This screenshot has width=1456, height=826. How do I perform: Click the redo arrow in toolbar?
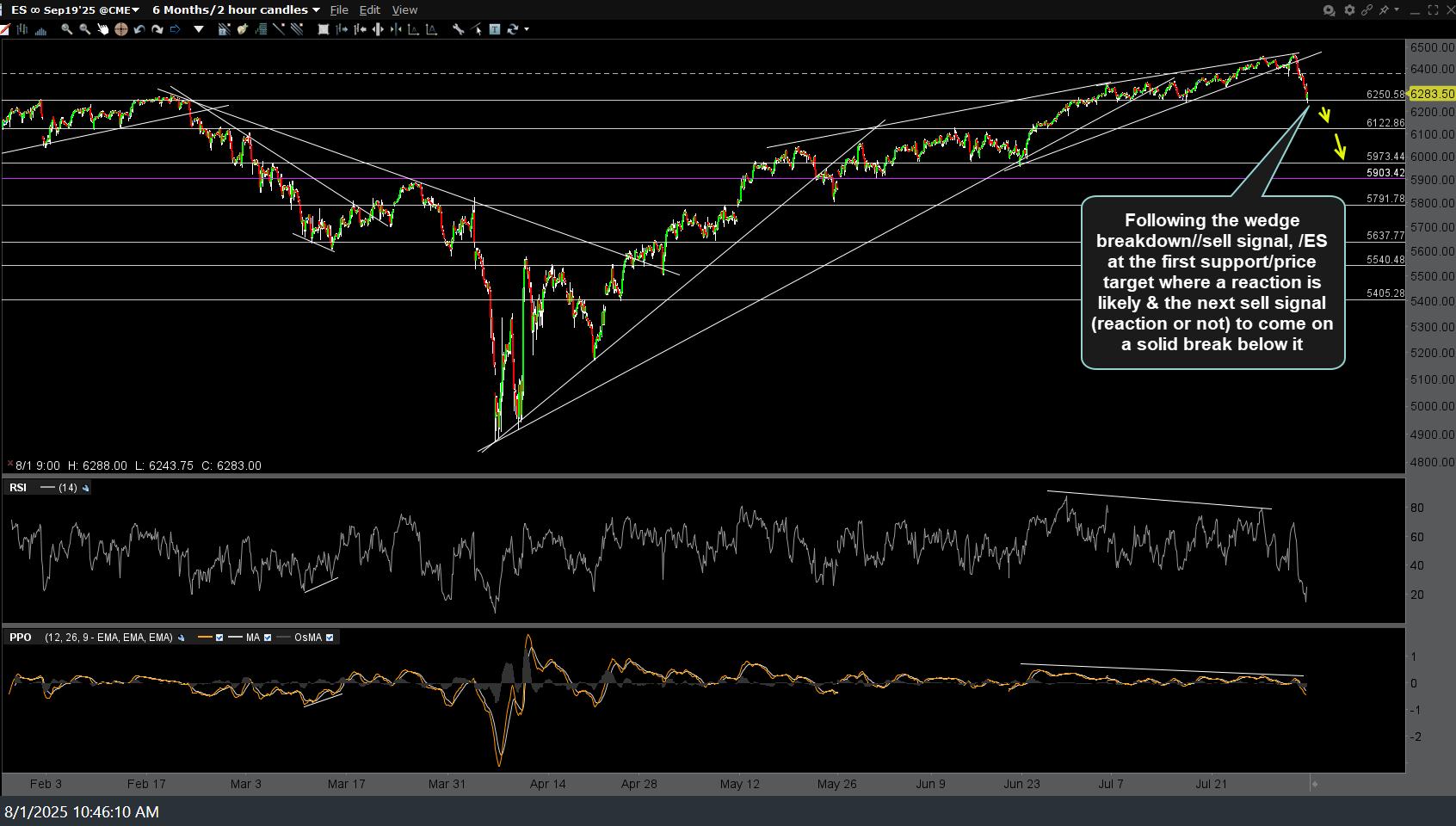coord(157,29)
